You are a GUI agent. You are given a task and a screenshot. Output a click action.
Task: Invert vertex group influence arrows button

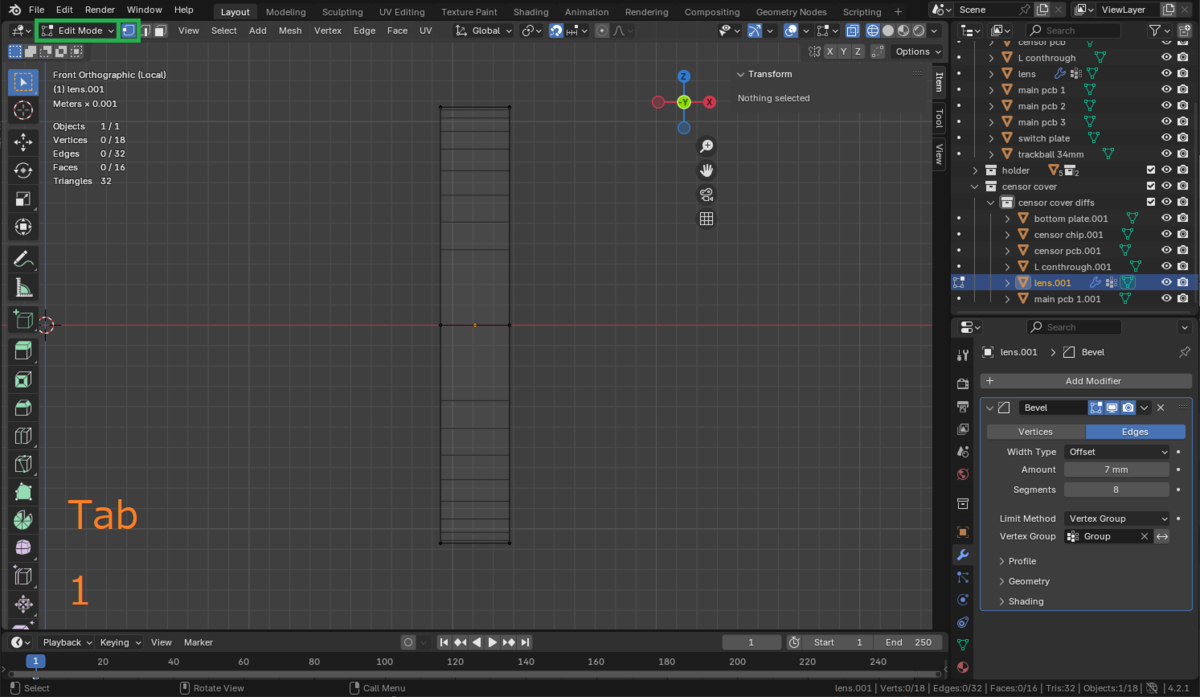click(x=1162, y=536)
